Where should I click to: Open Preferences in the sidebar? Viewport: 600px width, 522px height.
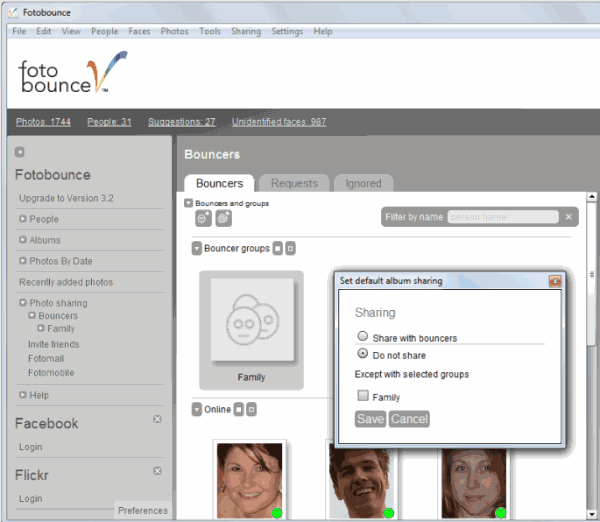pyautogui.click(x=143, y=511)
